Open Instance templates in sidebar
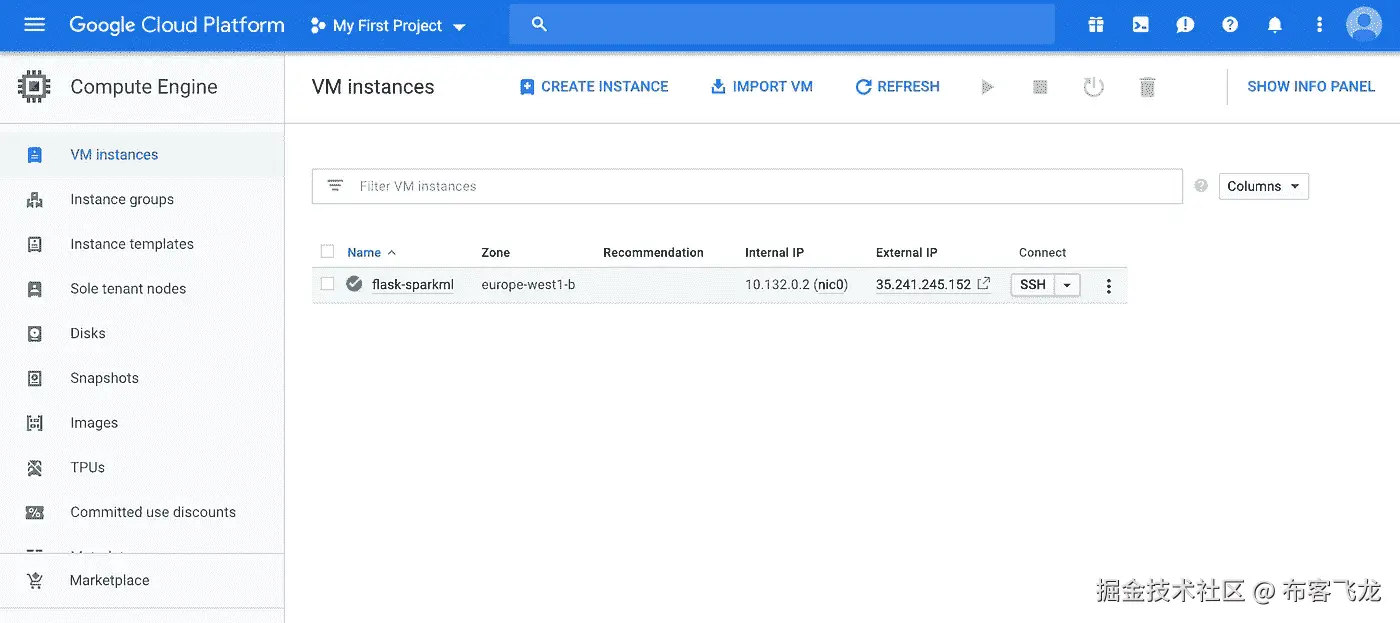 pyautogui.click(x=142, y=244)
